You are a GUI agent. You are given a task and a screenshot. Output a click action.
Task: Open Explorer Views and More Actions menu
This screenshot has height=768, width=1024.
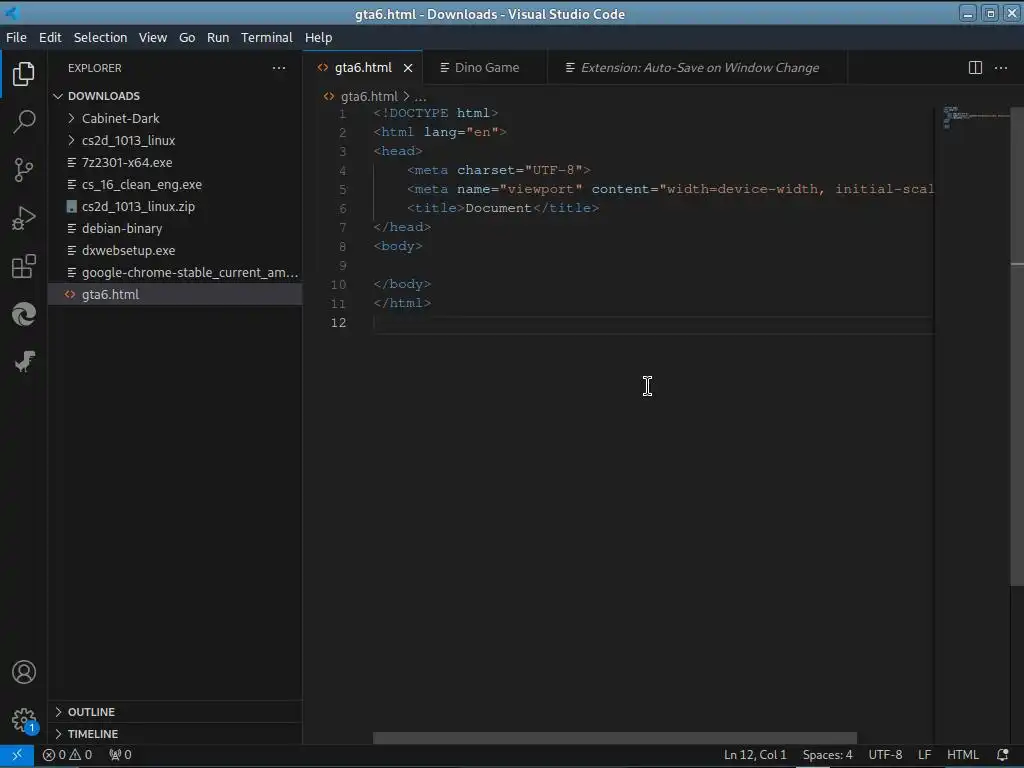point(279,68)
